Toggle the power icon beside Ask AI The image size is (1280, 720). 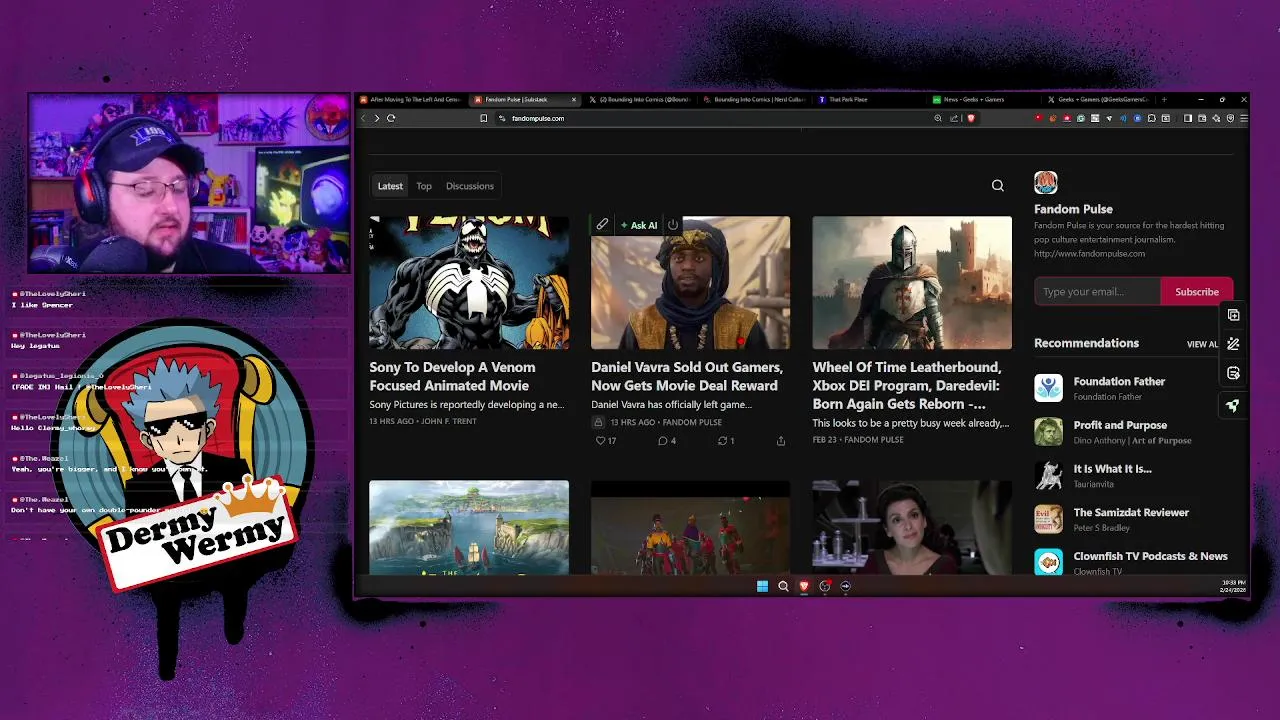click(673, 225)
